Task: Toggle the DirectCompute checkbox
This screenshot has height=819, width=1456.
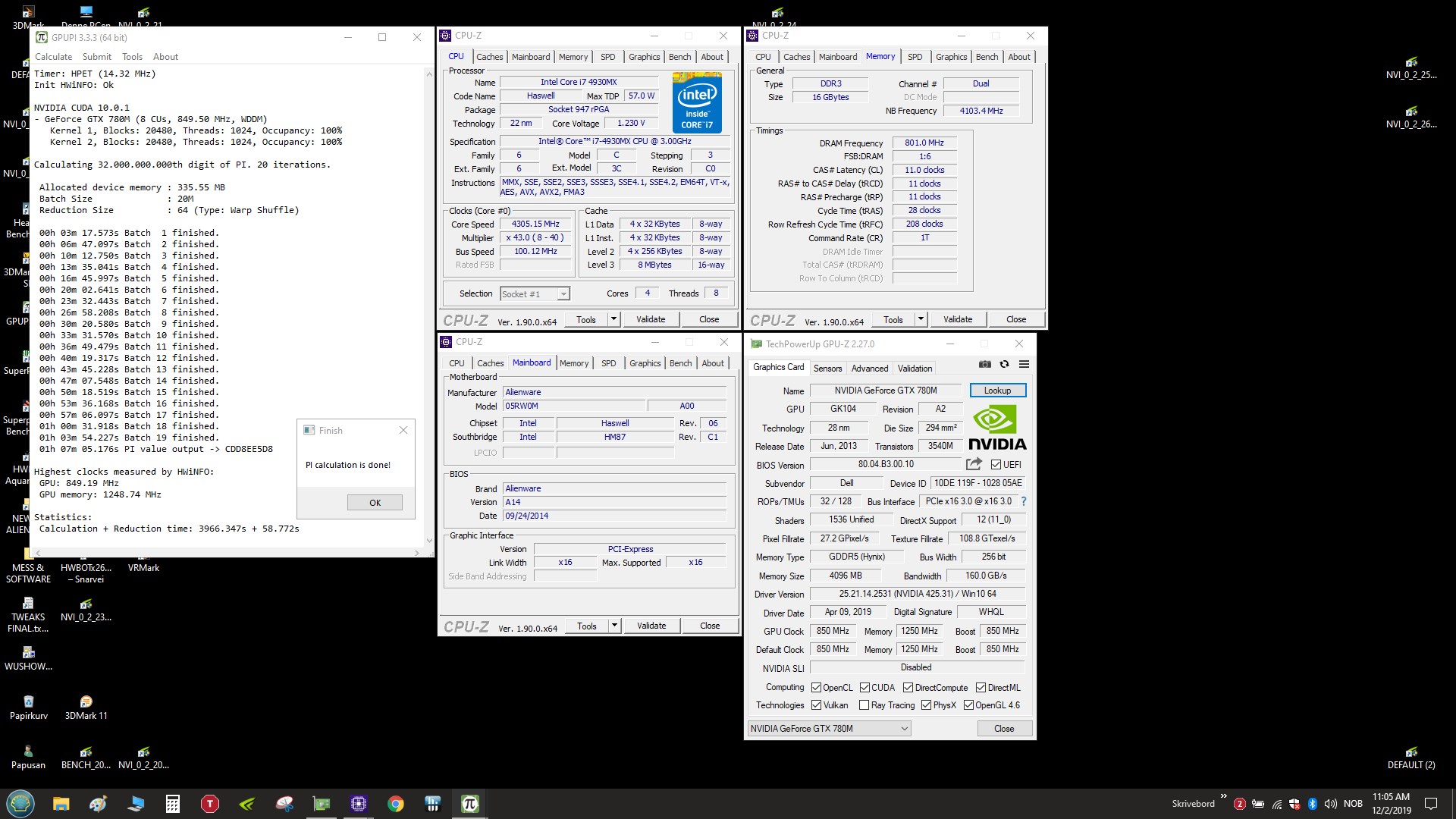Action: 908,688
